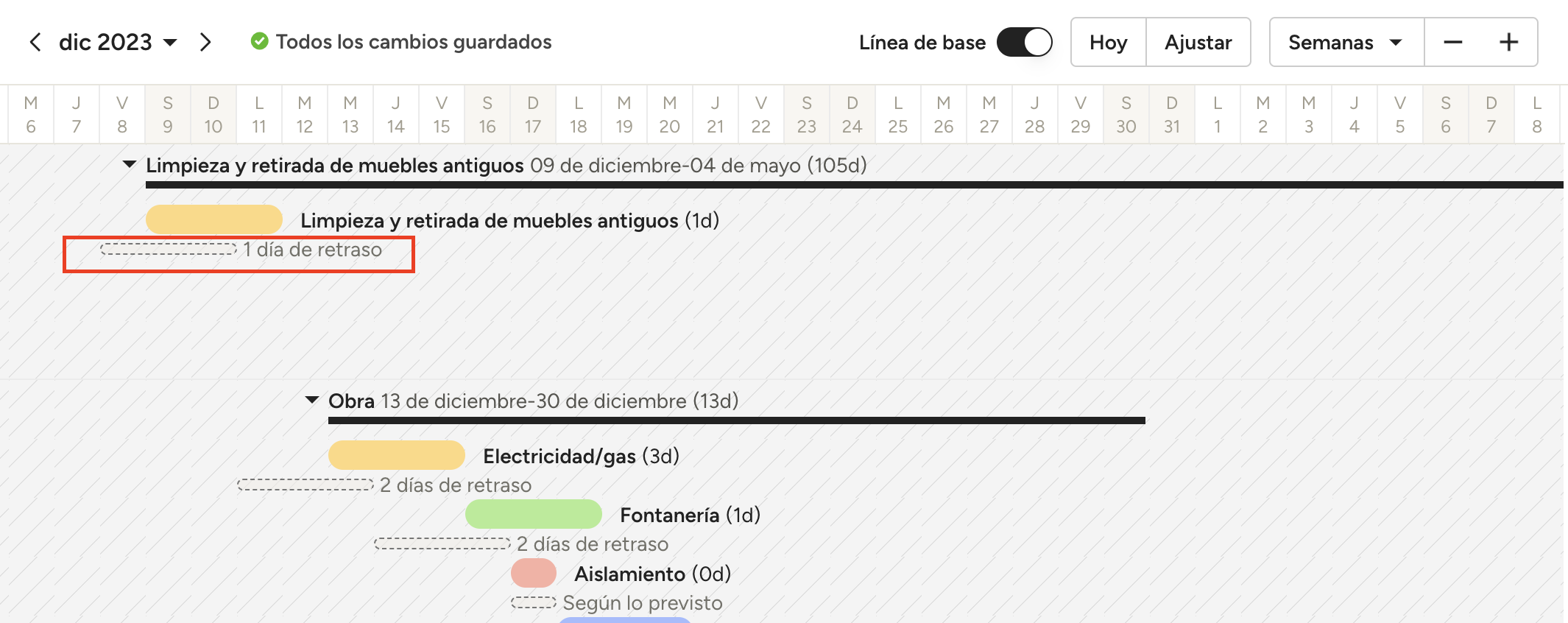
Task: Select the yellow Limpieza y retirada task bar
Action: [x=213, y=219]
